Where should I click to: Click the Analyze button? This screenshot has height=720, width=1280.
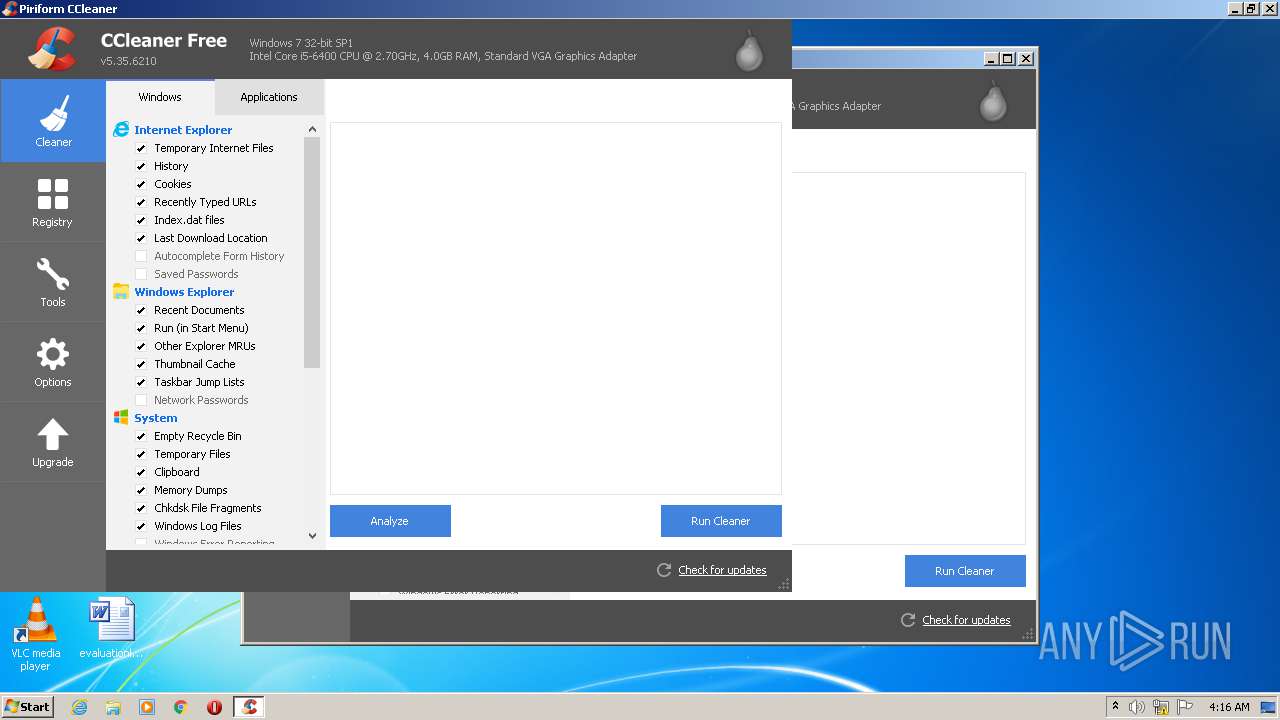pyautogui.click(x=390, y=521)
